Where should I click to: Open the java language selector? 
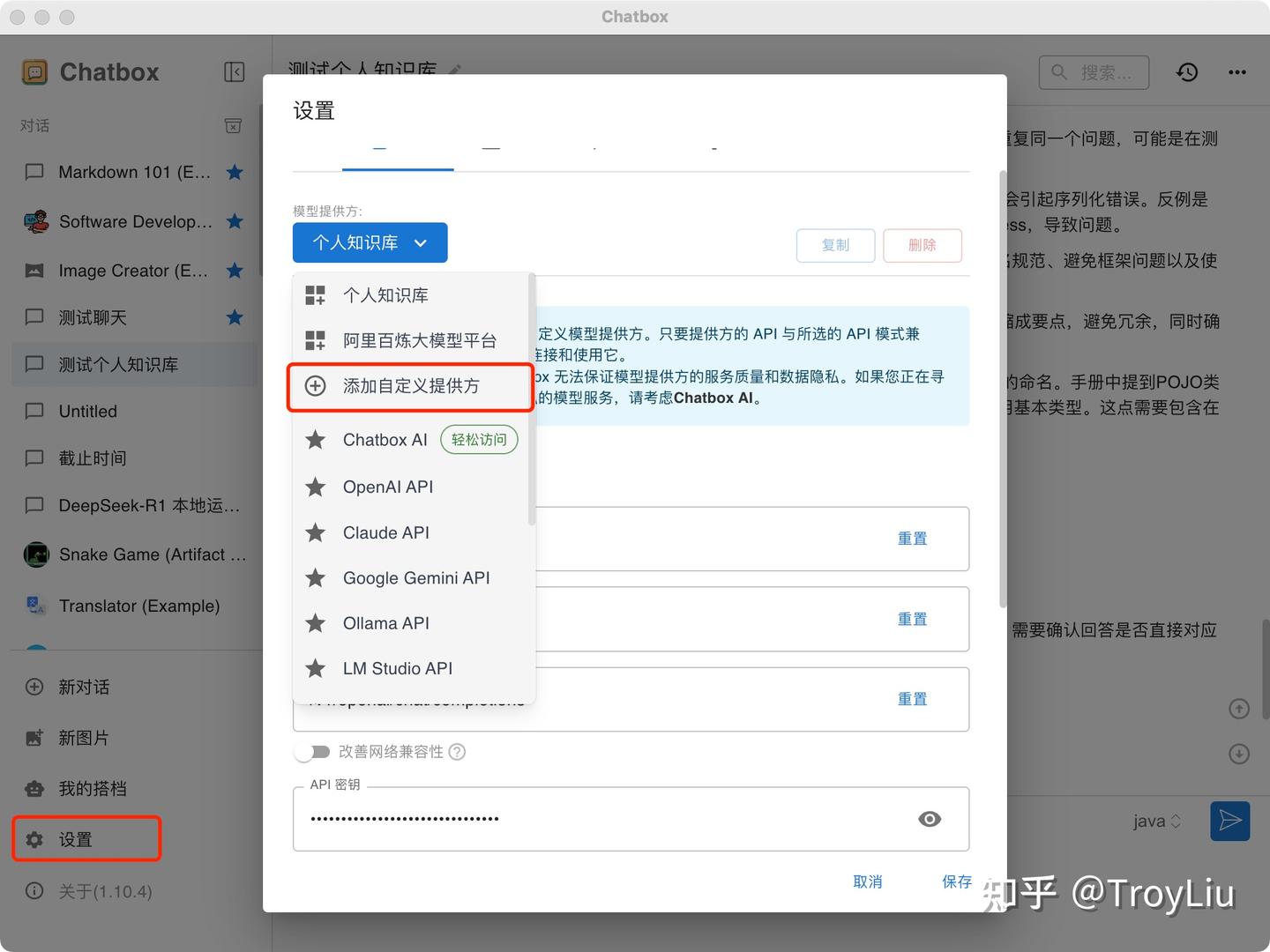pos(1155,821)
